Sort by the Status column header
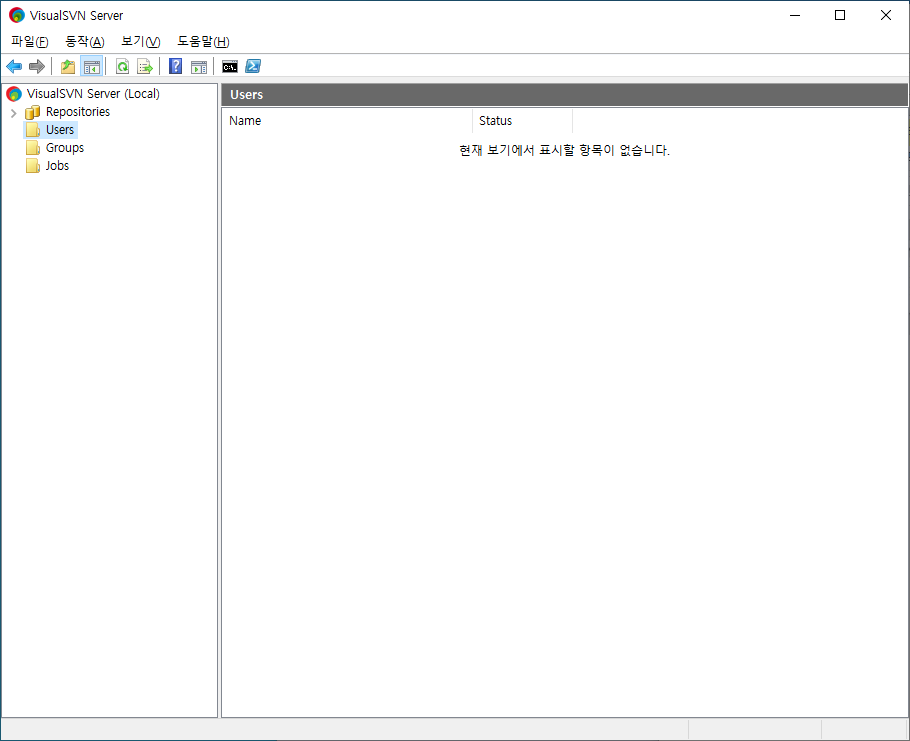 [x=522, y=121]
